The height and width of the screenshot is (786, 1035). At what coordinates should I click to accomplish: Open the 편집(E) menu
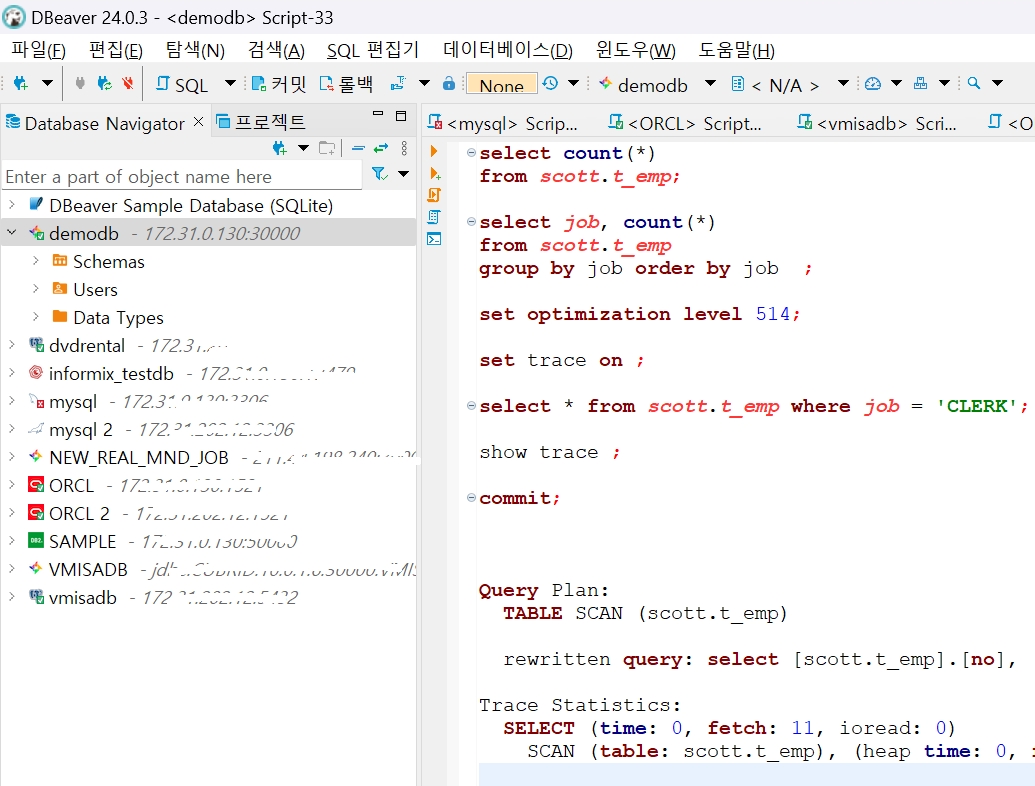pyautogui.click(x=116, y=50)
